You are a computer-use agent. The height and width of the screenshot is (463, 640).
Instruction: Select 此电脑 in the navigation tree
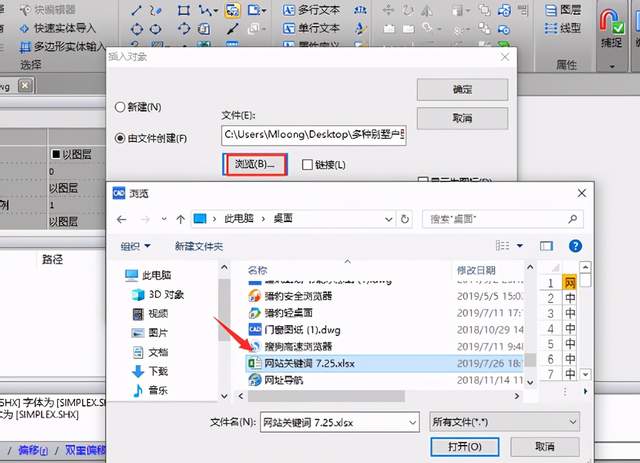click(148, 275)
